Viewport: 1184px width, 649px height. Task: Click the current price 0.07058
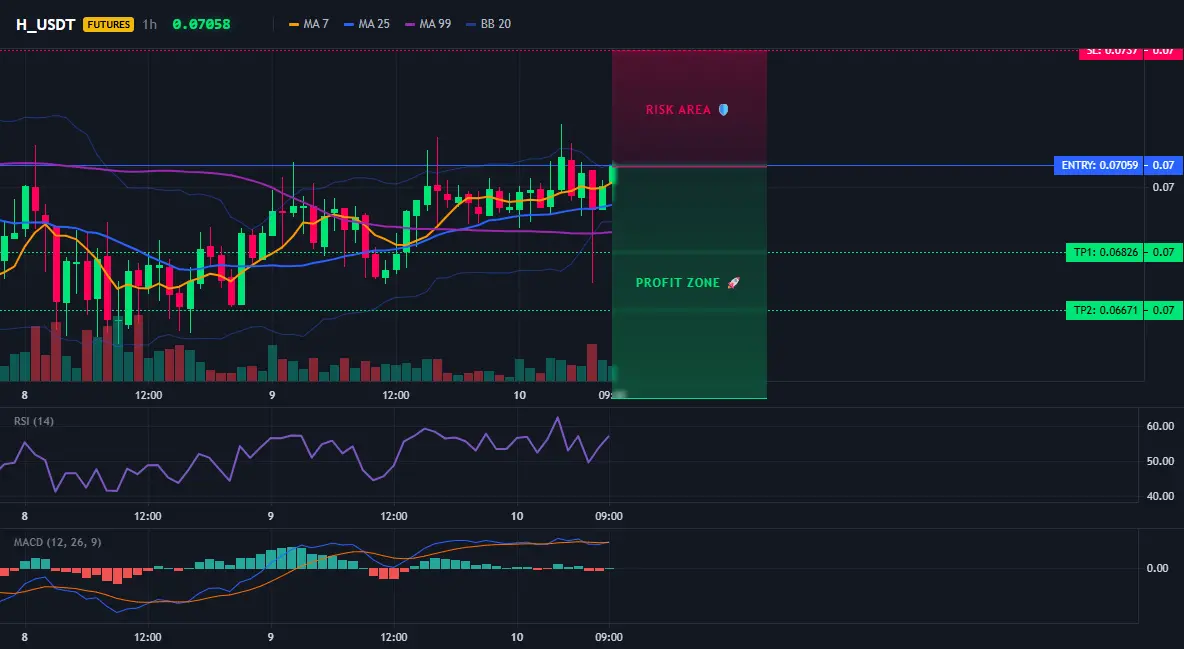pyautogui.click(x=201, y=24)
